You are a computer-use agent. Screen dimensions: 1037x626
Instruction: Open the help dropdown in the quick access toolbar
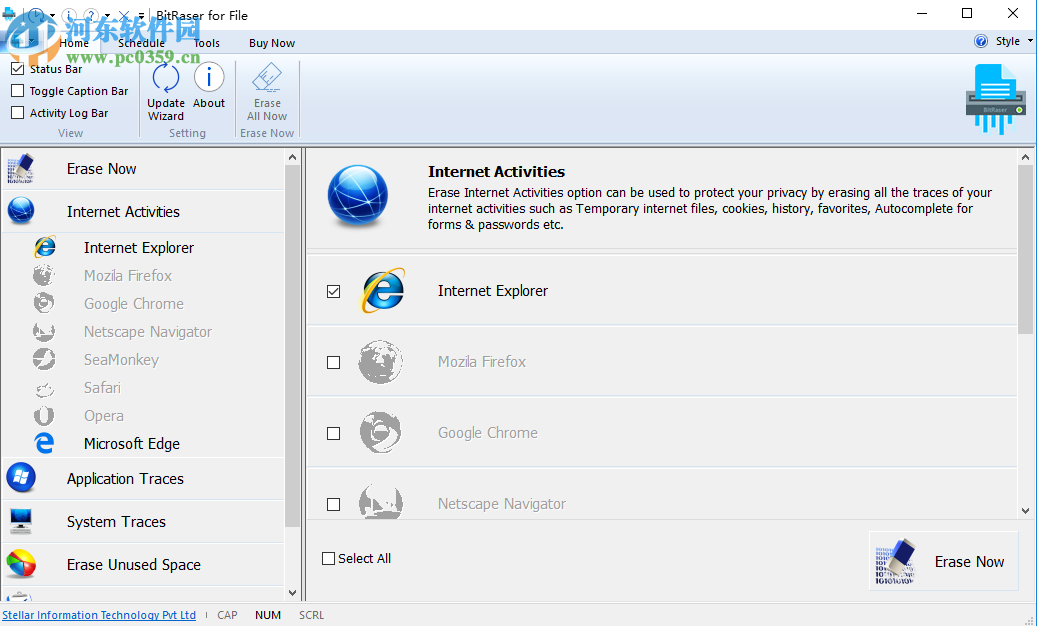[107, 15]
